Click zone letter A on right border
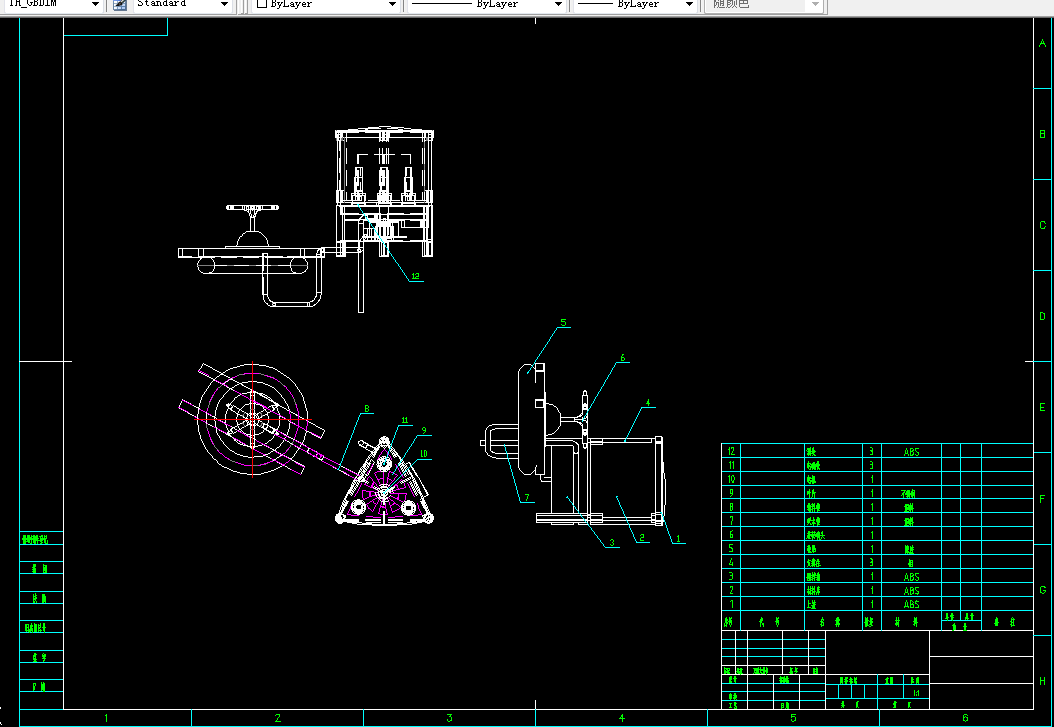The width and height of the screenshot is (1054, 727). point(1043,43)
